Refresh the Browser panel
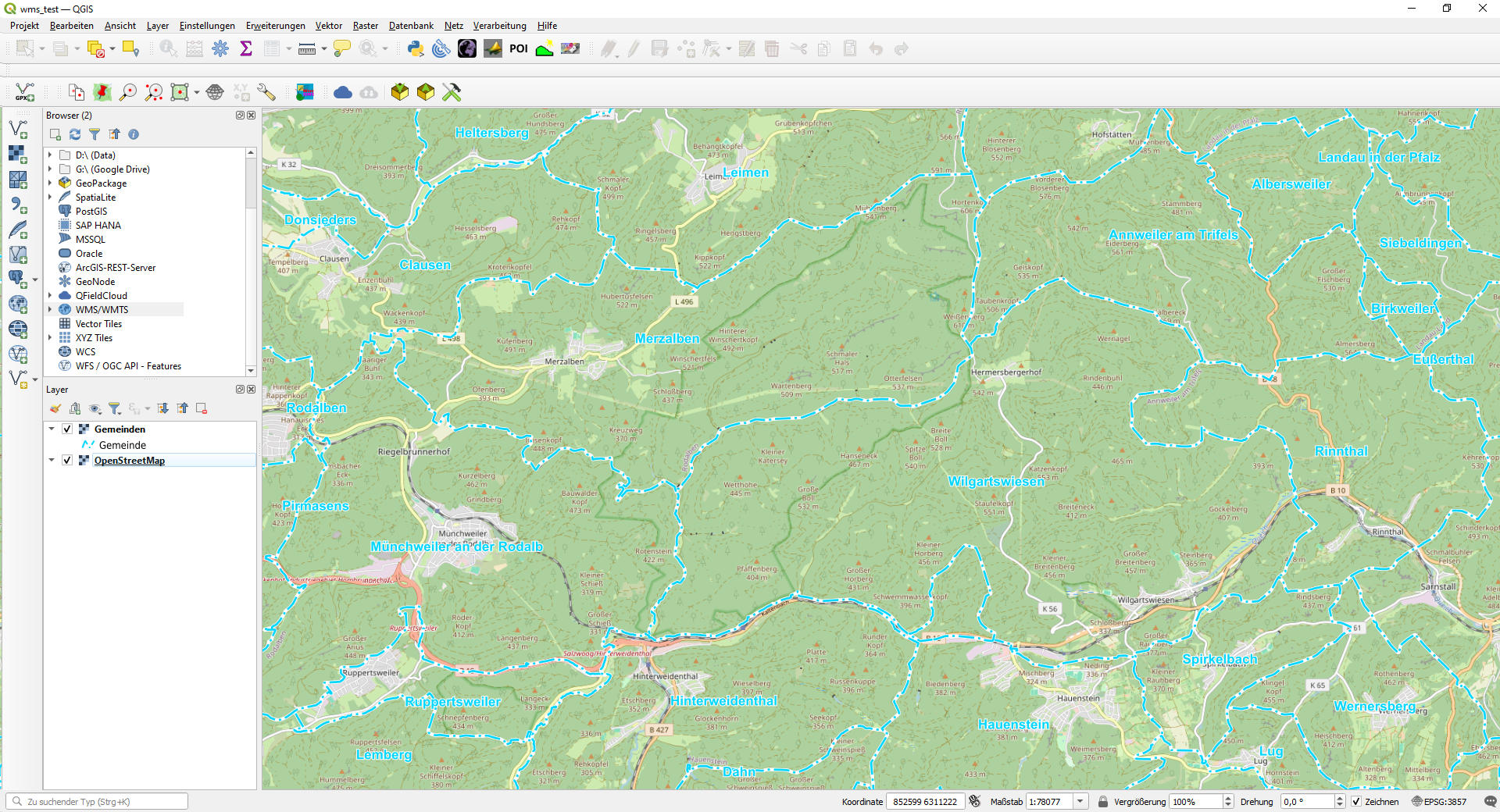Image resolution: width=1500 pixels, height=812 pixels. [75, 134]
